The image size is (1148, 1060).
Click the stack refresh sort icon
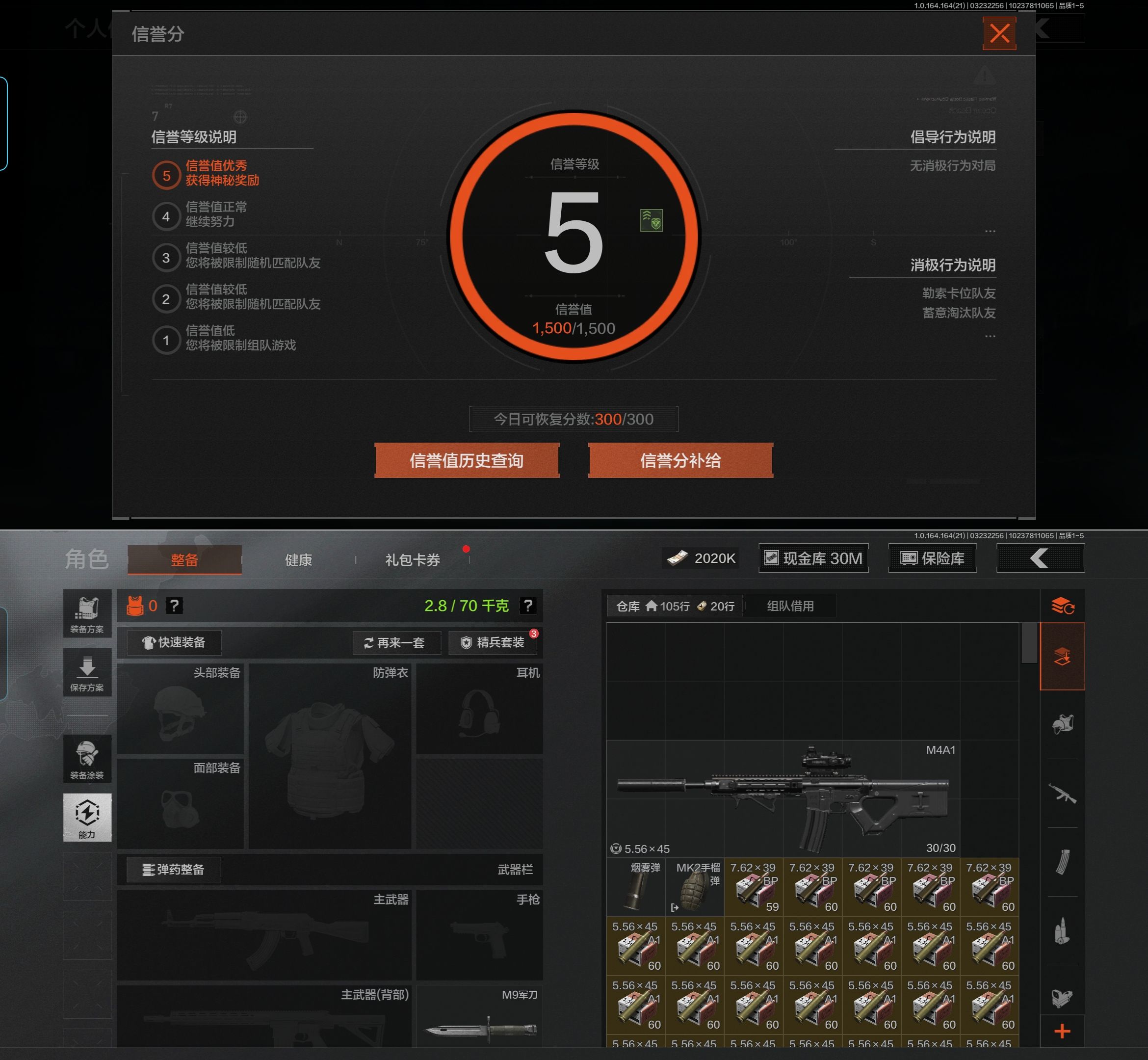click(x=1062, y=606)
